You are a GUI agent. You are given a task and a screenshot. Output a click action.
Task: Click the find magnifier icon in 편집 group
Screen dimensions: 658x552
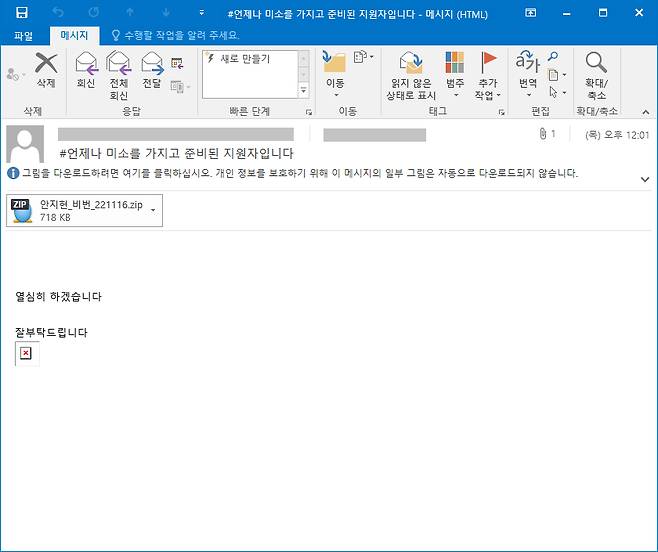coord(554,56)
